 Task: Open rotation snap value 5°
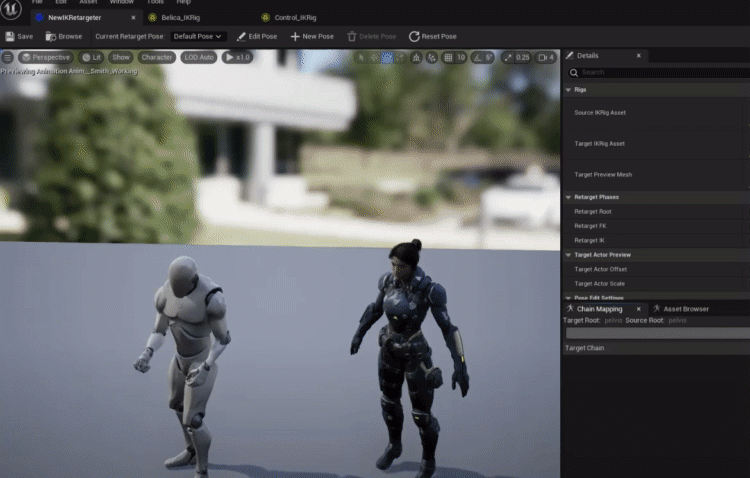tap(488, 57)
